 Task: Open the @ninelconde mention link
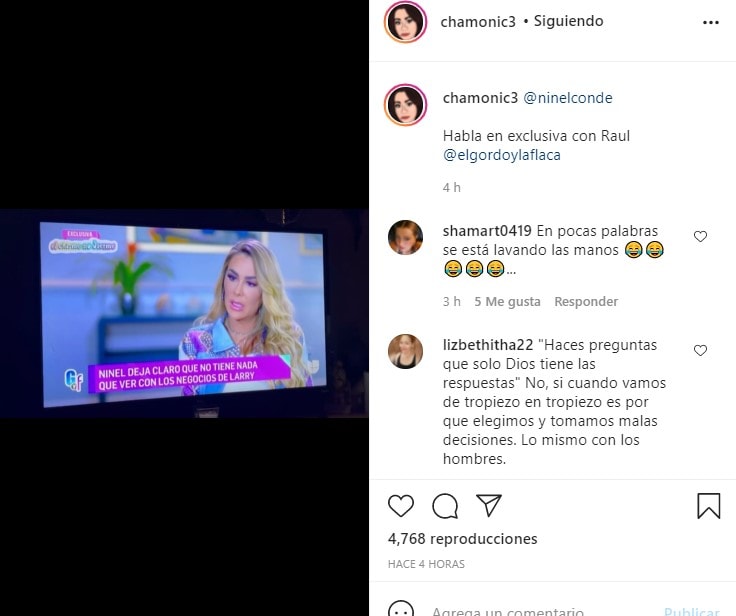pyautogui.click(x=567, y=98)
